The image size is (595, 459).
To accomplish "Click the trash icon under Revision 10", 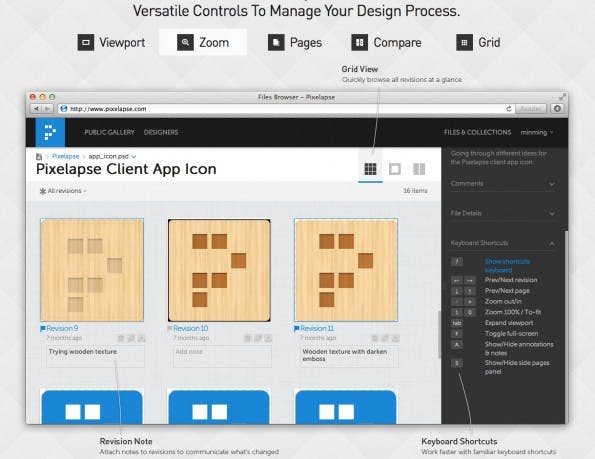I will (248, 338).
